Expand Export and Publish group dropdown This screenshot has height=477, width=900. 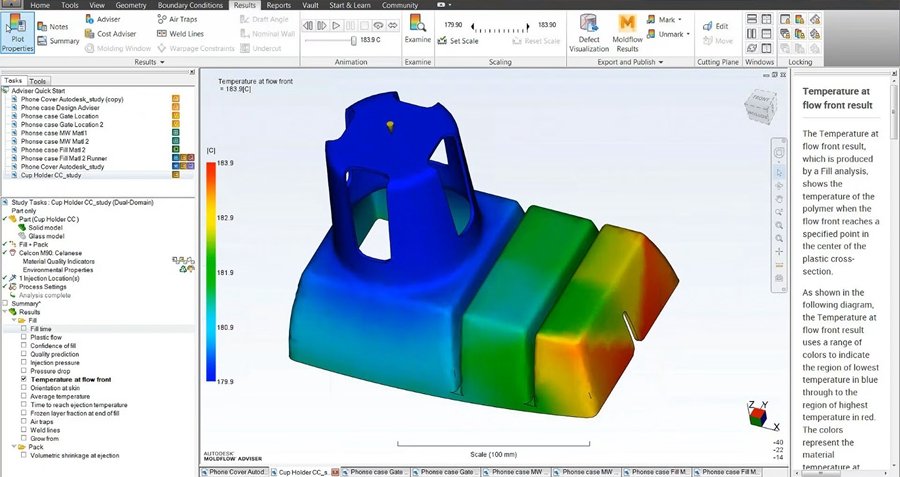[630, 62]
